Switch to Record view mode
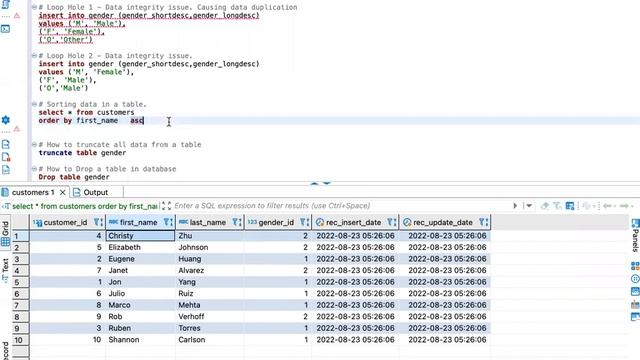The image size is (640, 360). coord(5,351)
